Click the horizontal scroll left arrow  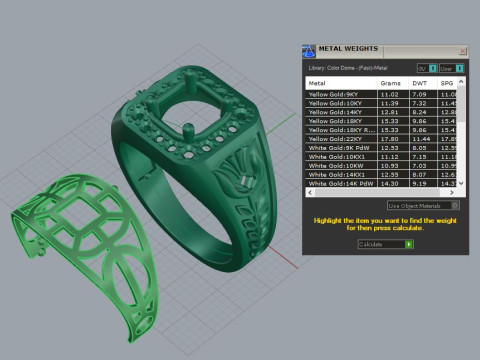[310, 192]
